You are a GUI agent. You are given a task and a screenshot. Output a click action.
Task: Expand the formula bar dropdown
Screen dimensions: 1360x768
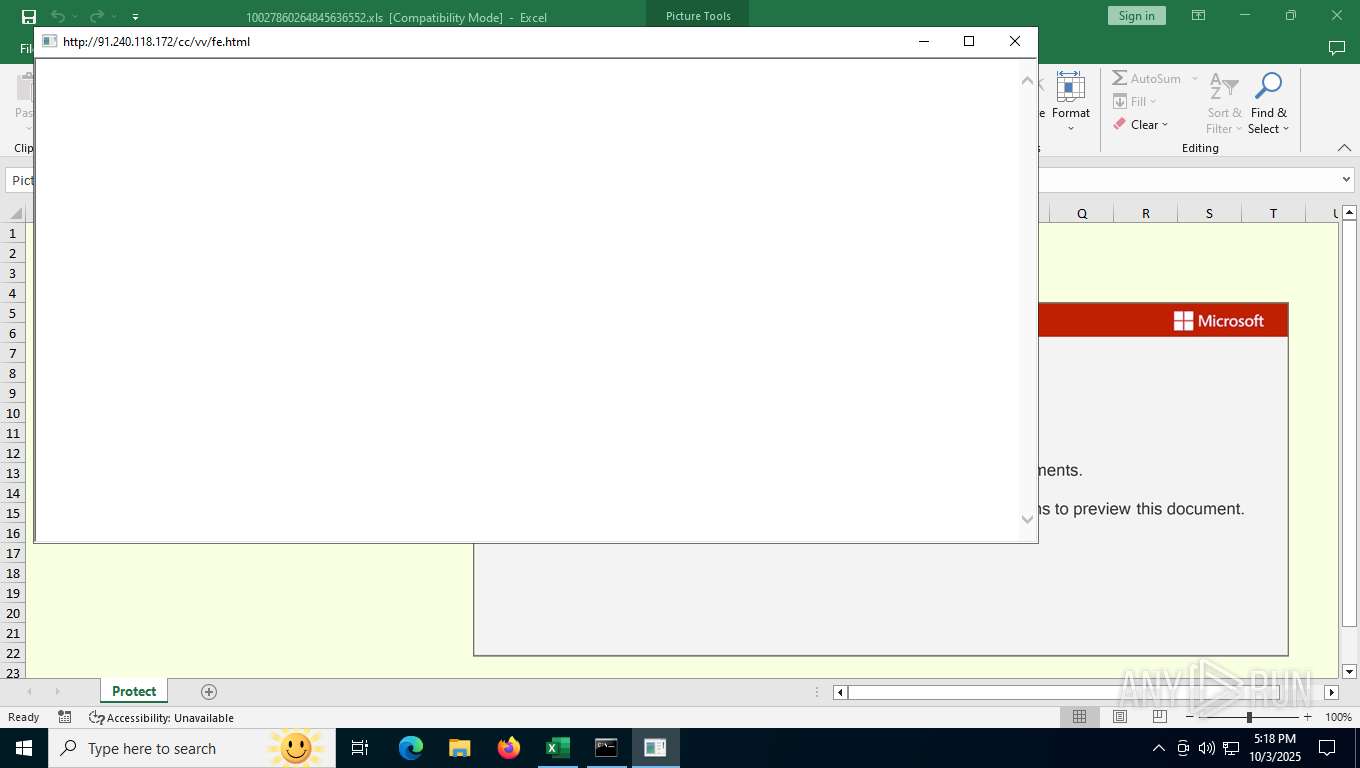[1346, 180]
